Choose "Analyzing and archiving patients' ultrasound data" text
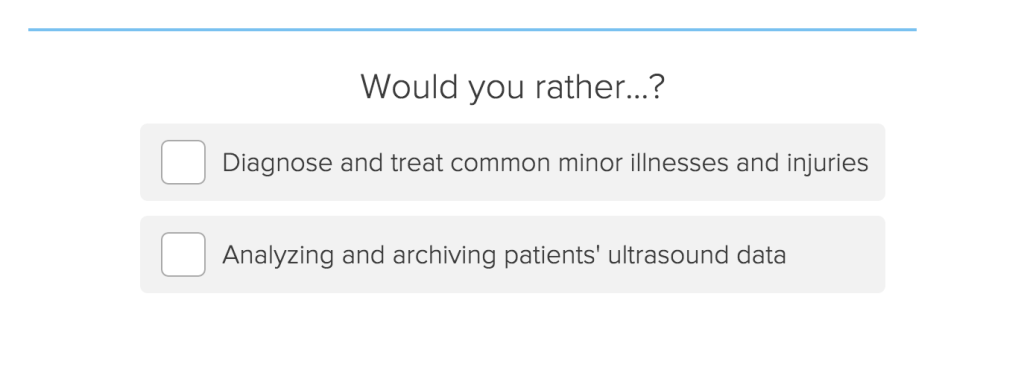This screenshot has height=378, width=1024. coord(504,255)
